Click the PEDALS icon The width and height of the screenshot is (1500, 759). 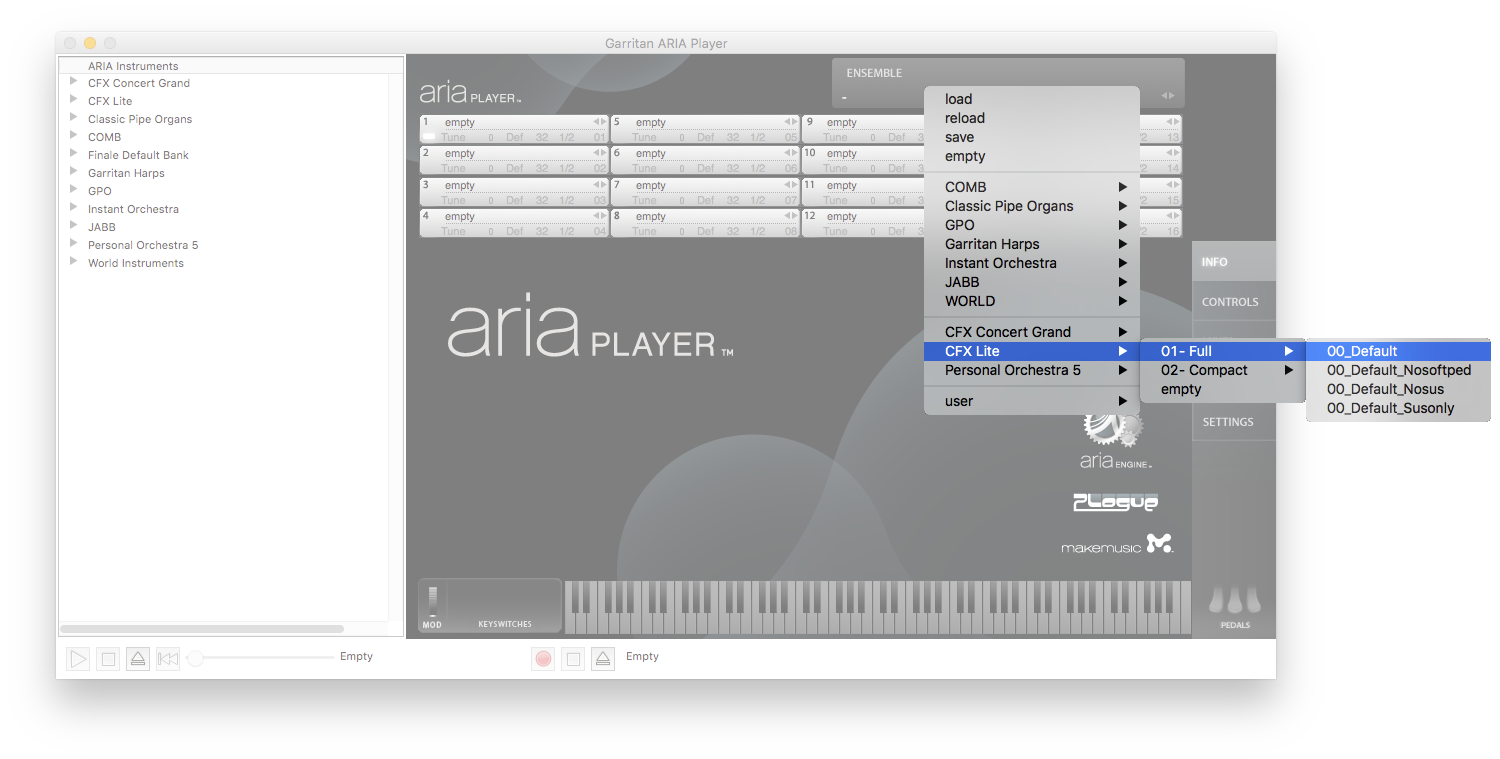pos(1234,600)
